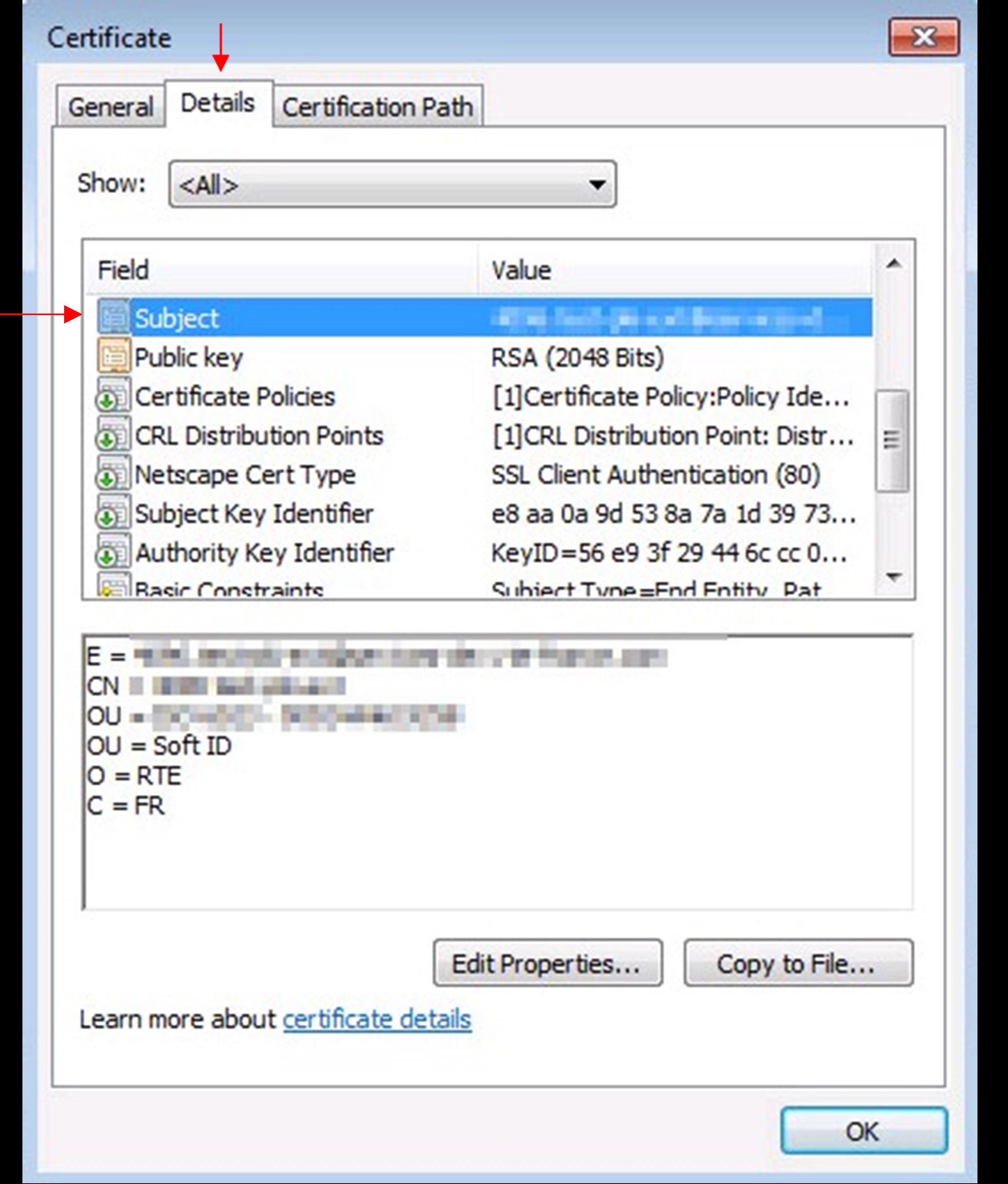Select the Subject row label
Screen dimensions: 1008x1184
click(x=177, y=318)
